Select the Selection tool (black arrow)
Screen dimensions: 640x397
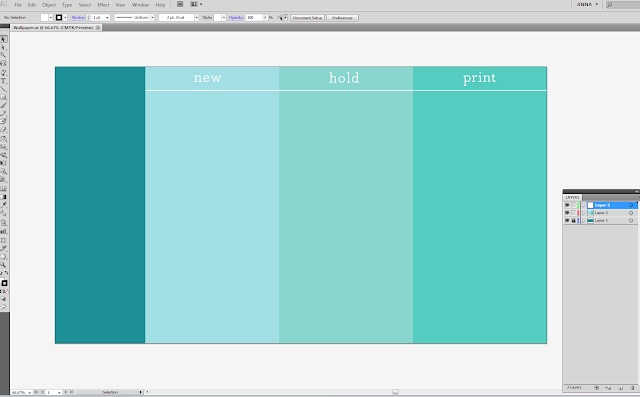(3, 39)
